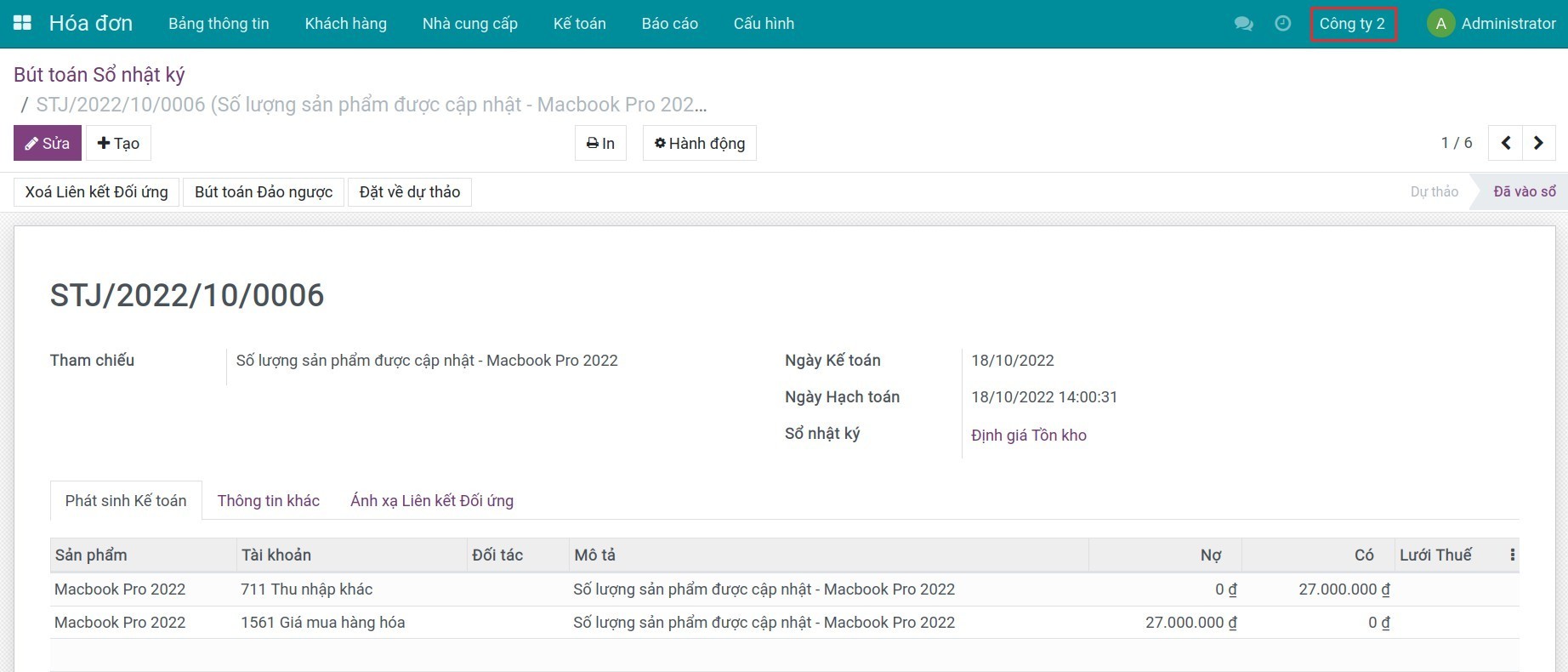Image resolution: width=1568 pixels, height=672 pixels.
Task: Open the In print dropdown
Action: pos(600,143)
